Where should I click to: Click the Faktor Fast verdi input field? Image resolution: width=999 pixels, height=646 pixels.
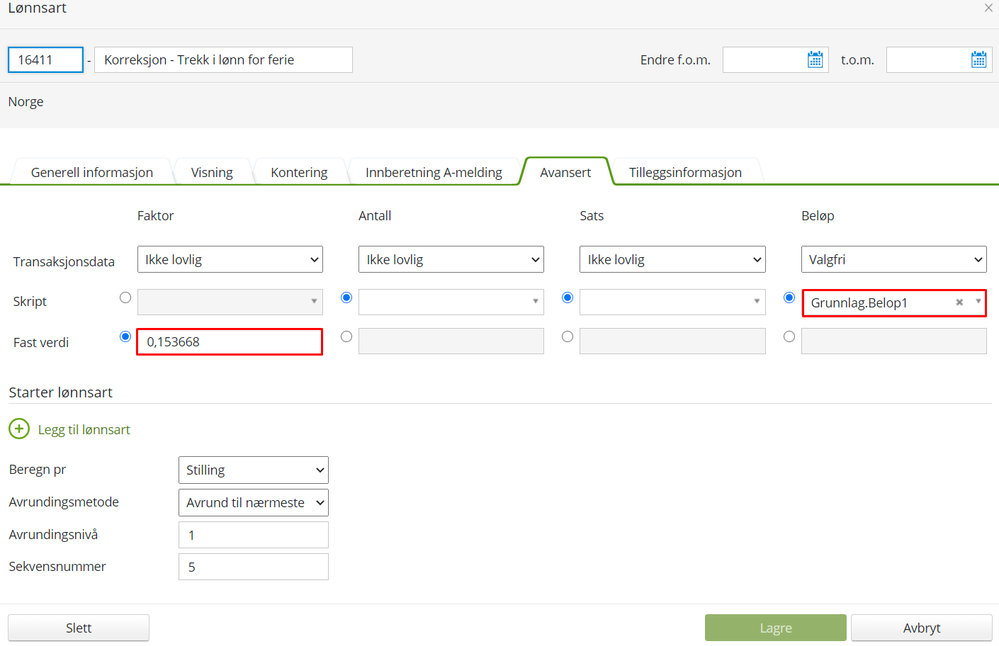[230, 341]
